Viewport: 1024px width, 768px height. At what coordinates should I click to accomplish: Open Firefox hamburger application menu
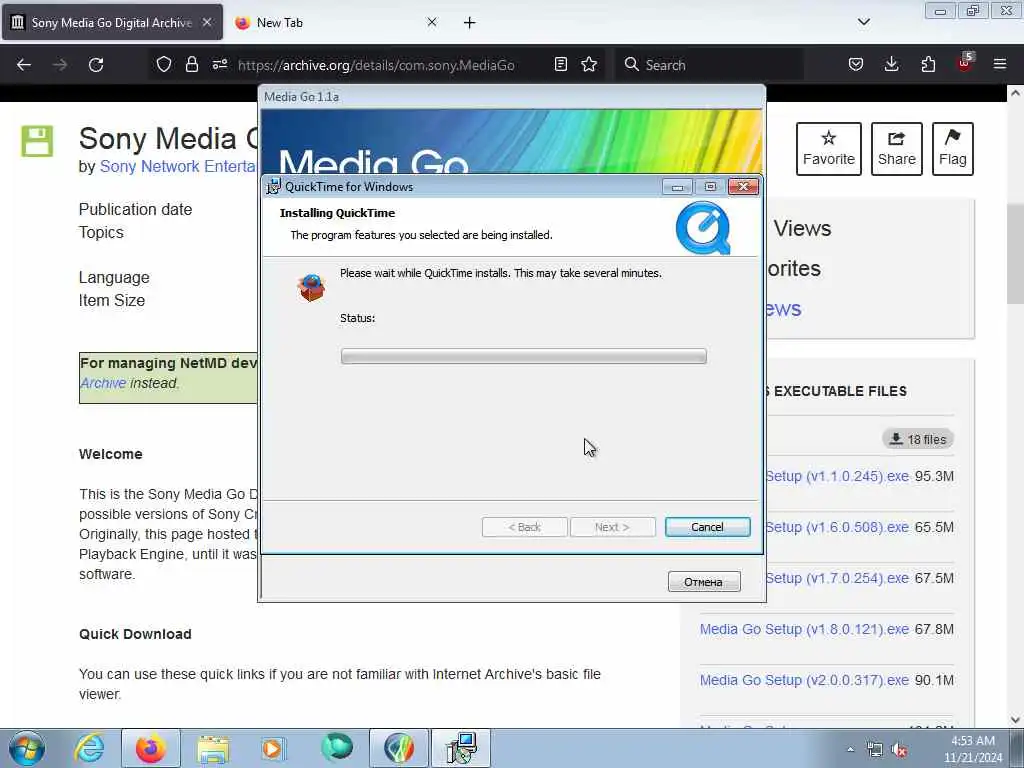tap(1000, 64)
